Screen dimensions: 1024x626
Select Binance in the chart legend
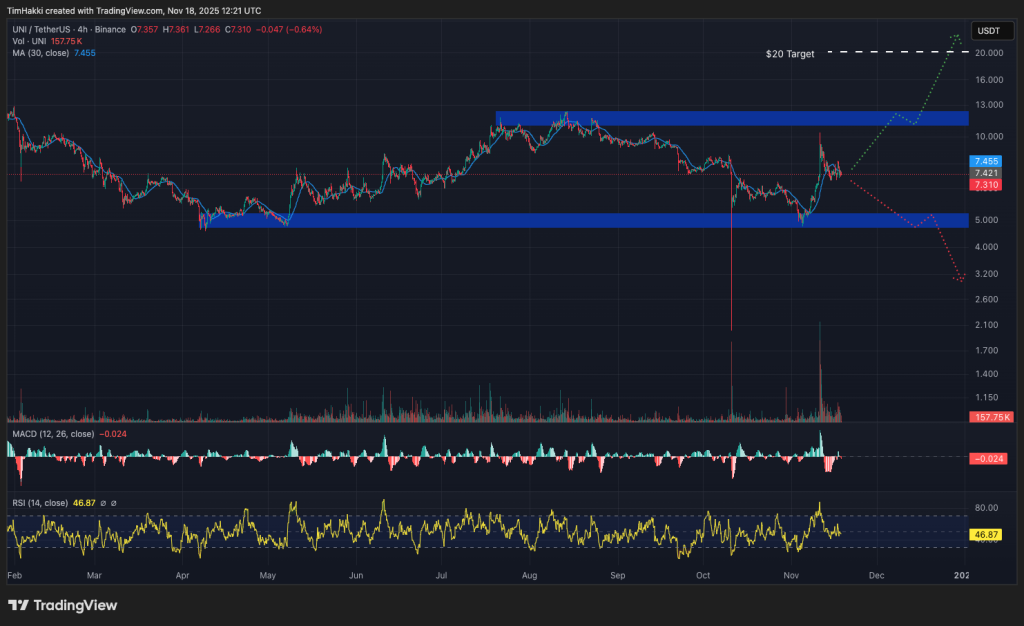pyautogui.click(x=109, y=30)
